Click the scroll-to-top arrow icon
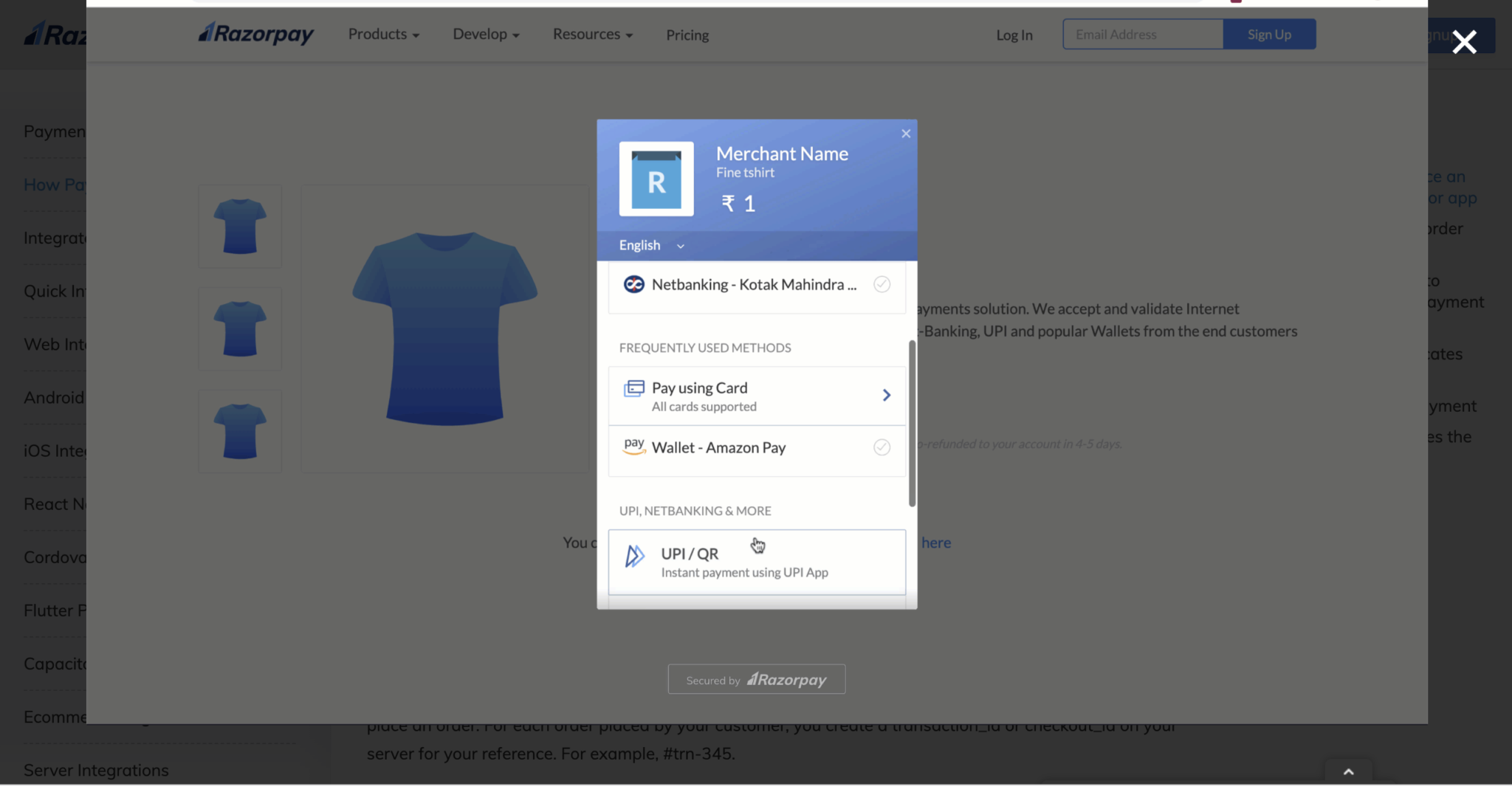The image size is (1512, 792). (x=1348, y=772)
